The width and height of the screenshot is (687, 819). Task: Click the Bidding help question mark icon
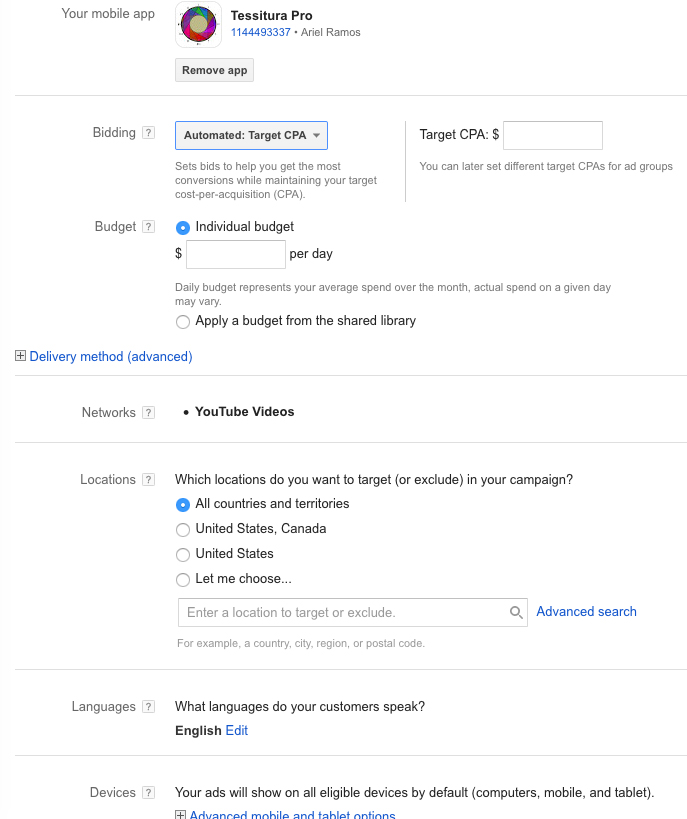148,133
